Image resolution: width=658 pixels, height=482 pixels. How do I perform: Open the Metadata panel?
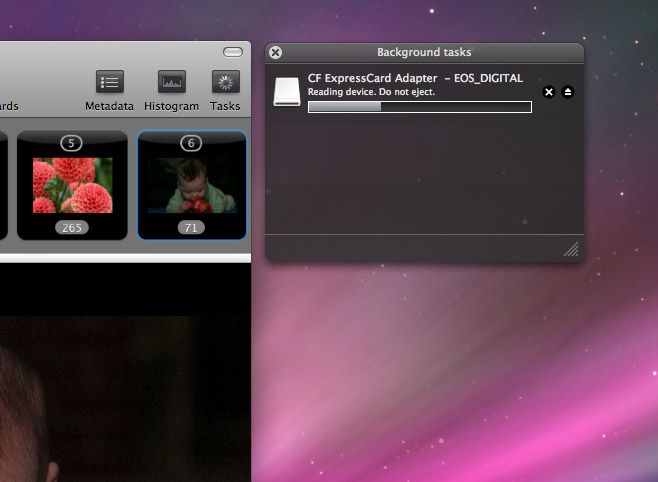click(x=109, y=83)
